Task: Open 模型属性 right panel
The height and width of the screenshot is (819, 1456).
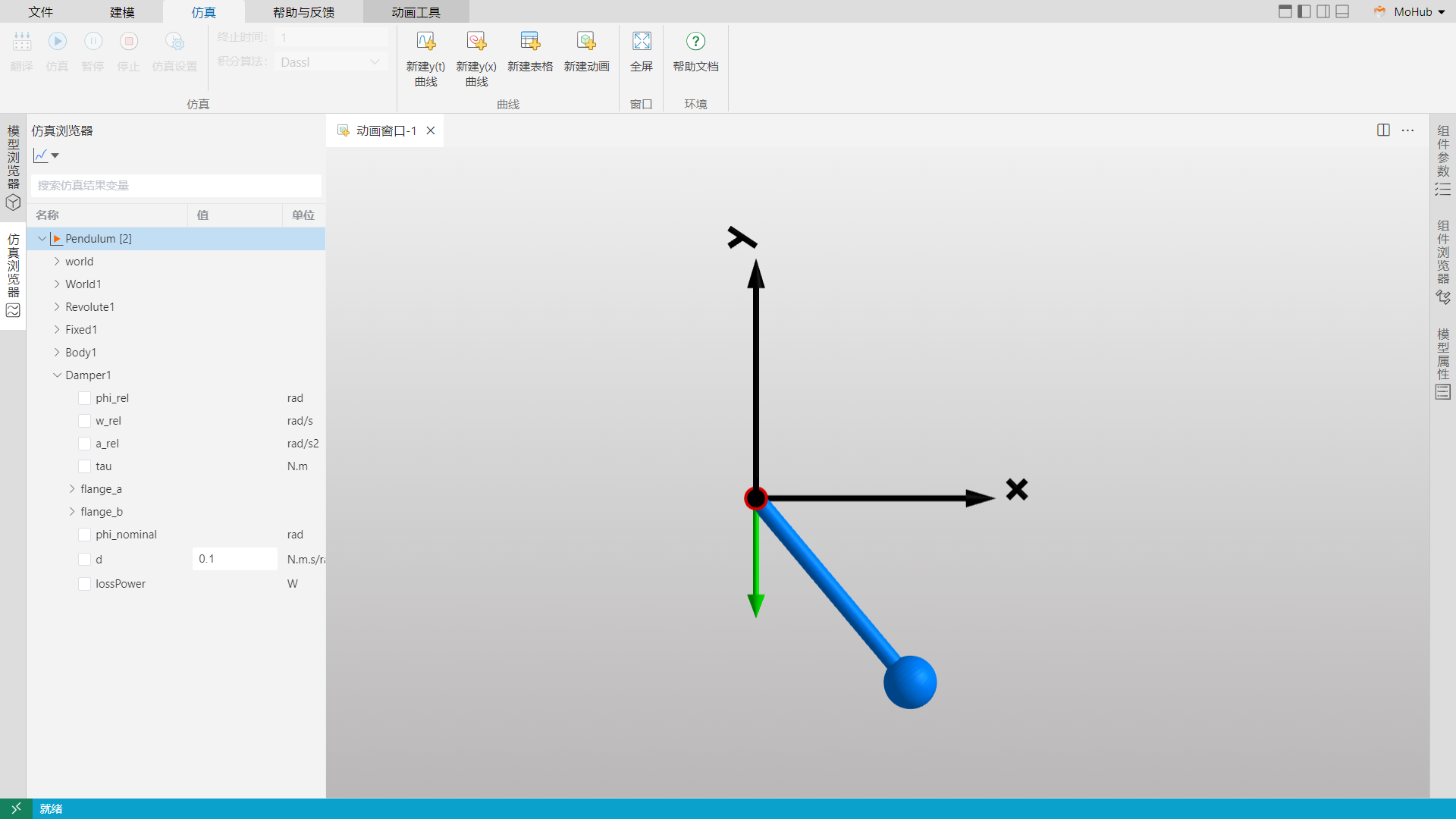Action: pyautogui.click(x=1442, y=364)
